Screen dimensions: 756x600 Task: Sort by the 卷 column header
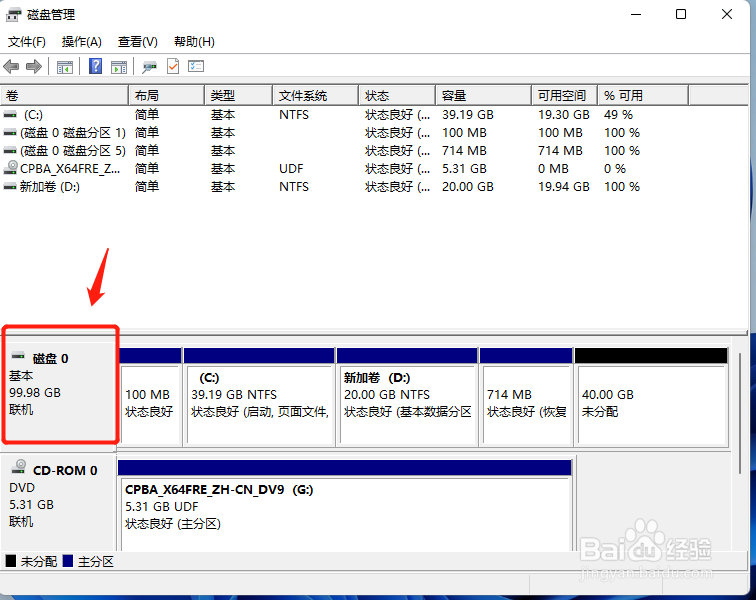tap(64, 95)
